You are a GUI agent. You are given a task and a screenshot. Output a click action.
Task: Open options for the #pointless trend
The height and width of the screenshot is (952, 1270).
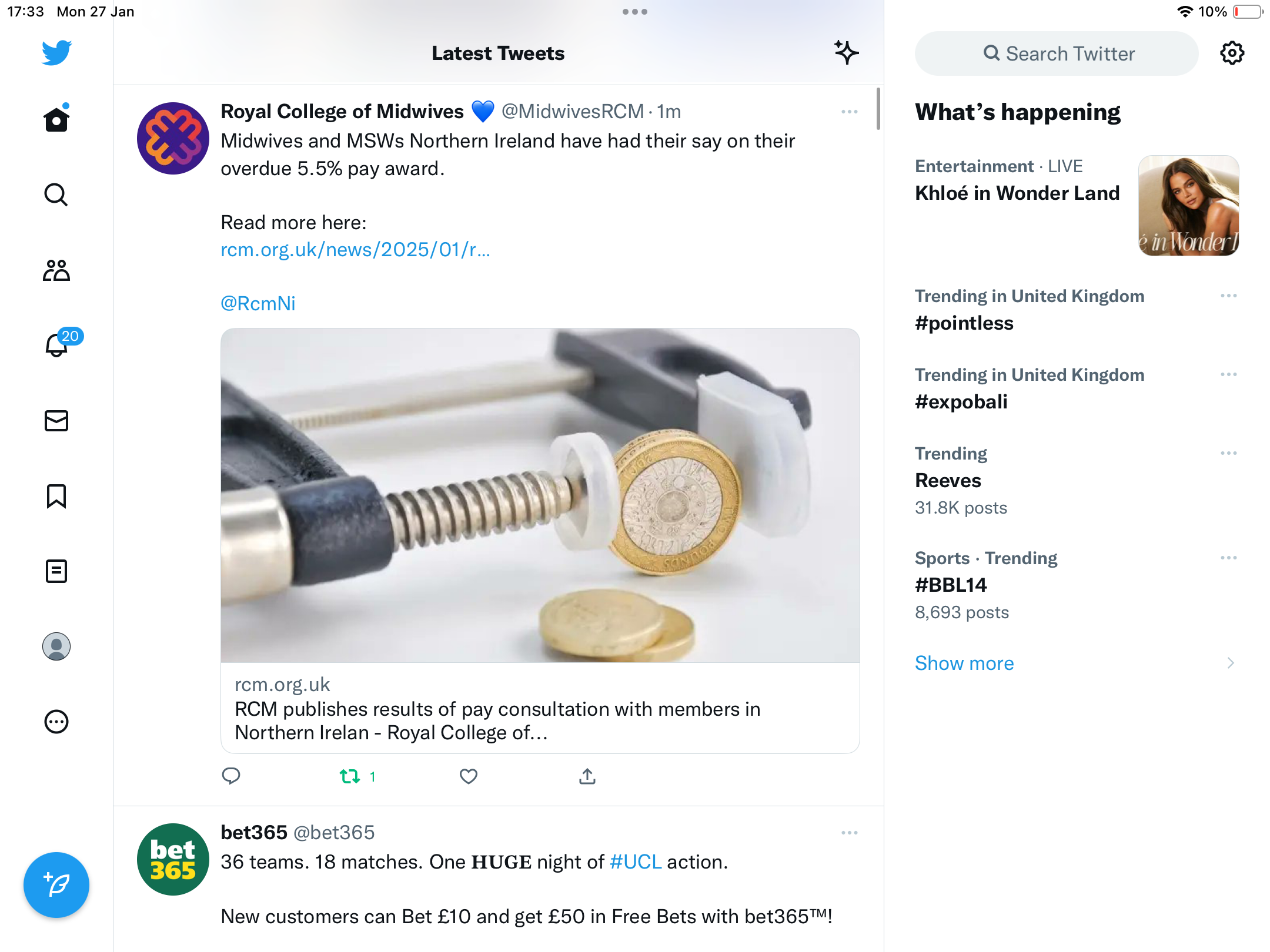click(1229, 296)
